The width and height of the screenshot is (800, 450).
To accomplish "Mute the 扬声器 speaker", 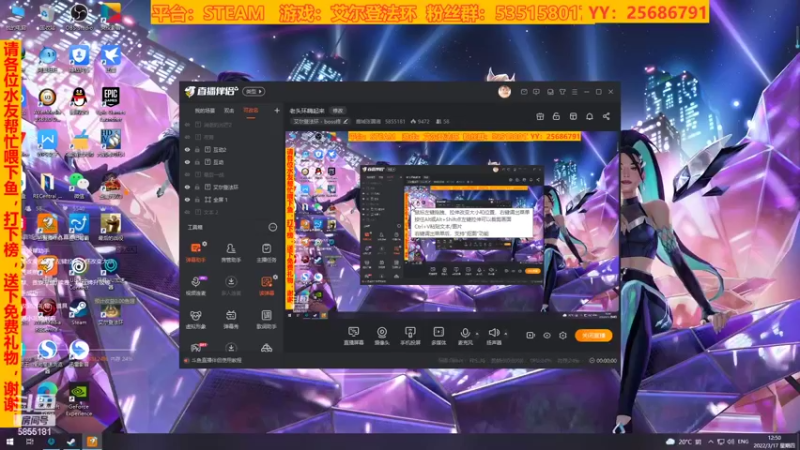I will (493, 336).
